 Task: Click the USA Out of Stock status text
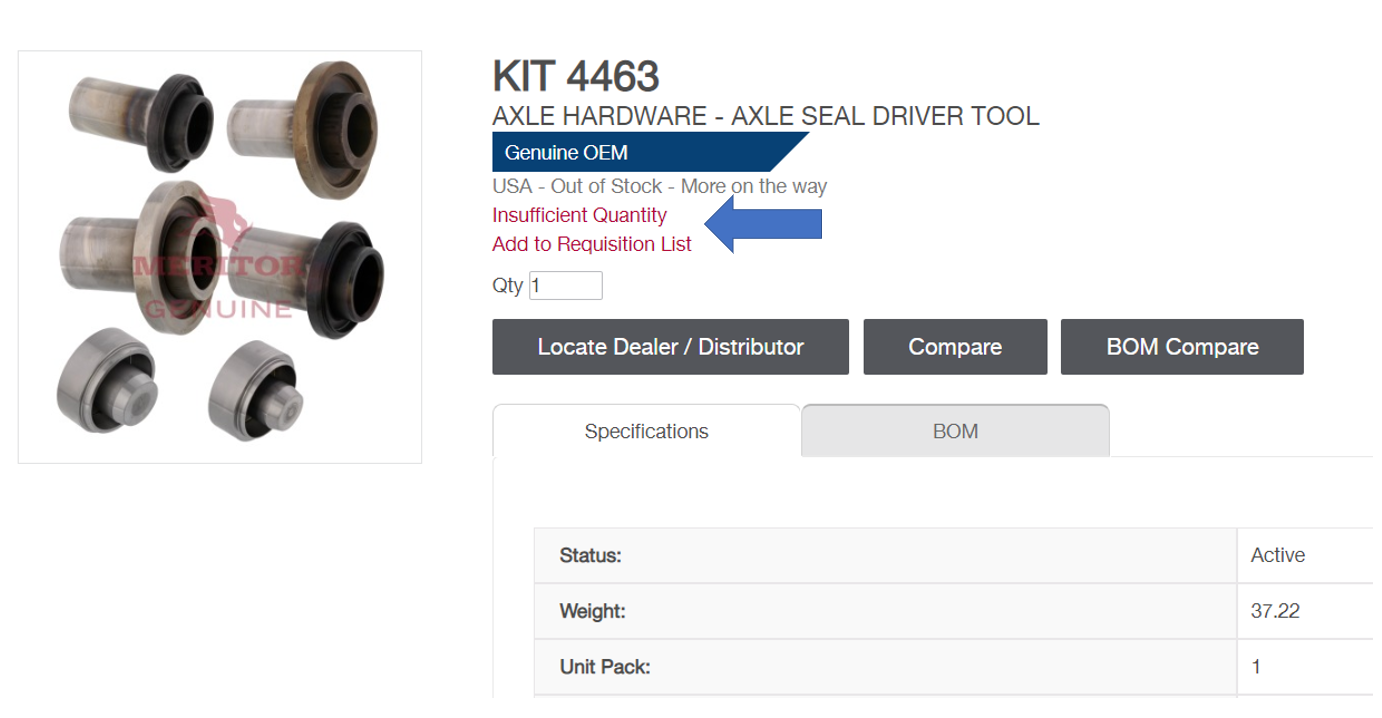coord(659,186)
